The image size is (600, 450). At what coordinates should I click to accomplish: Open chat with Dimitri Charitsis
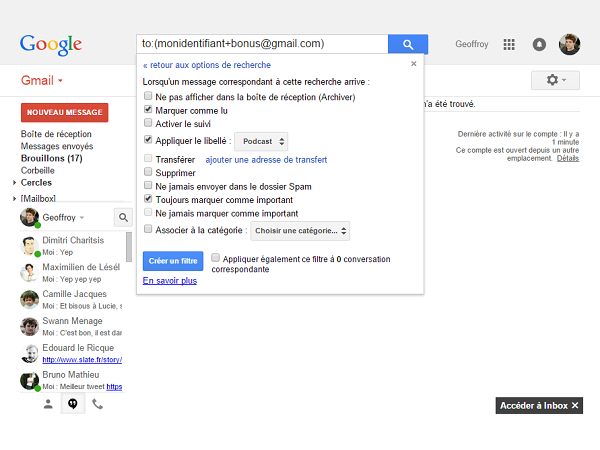72,246
